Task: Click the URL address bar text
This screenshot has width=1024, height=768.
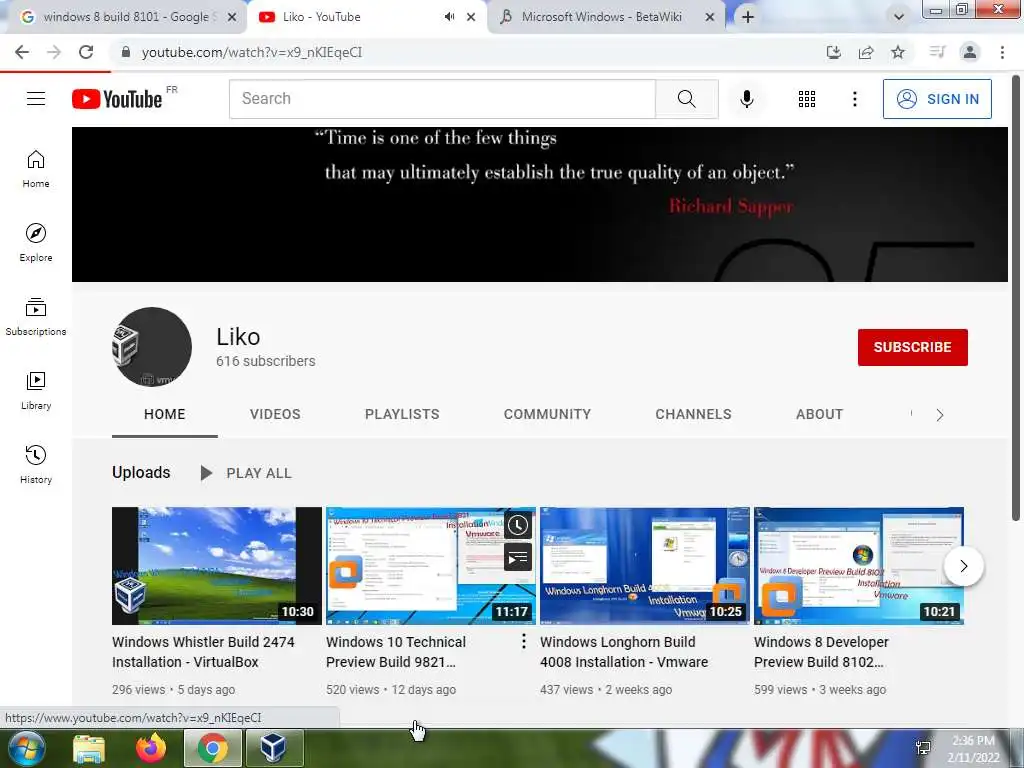Action: coord(251,52)
